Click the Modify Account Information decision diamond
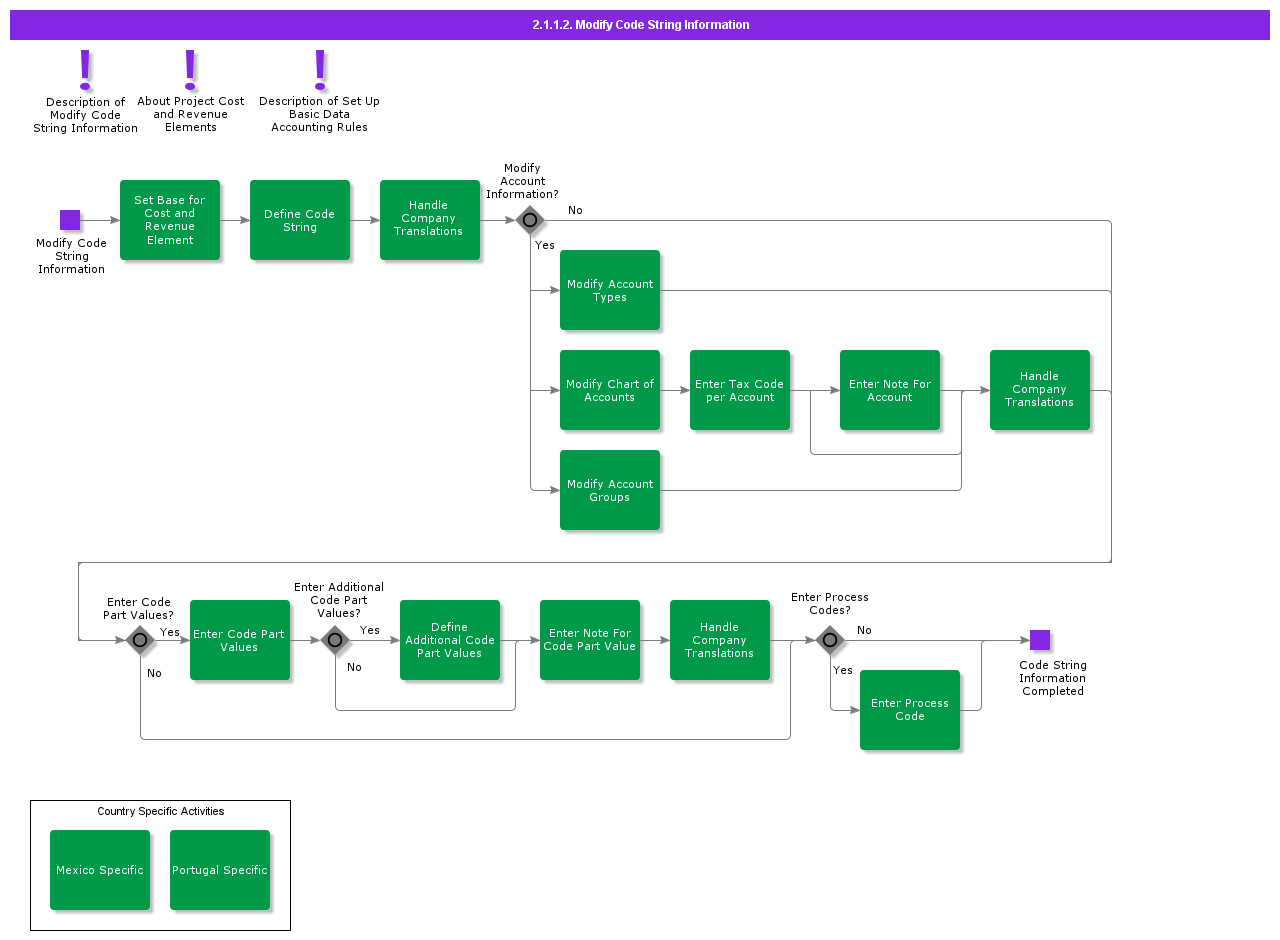The image size is (1280, 940). point(530,220)
